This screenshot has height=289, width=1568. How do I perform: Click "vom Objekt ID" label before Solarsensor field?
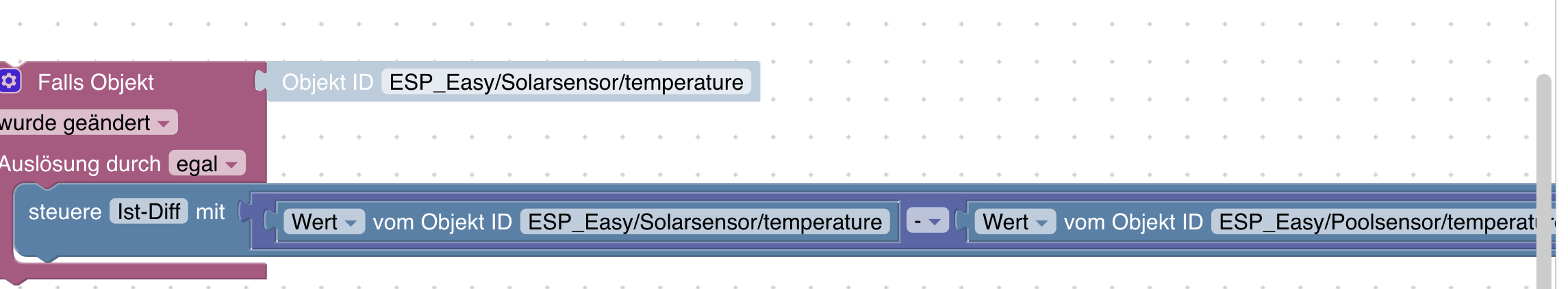pos(442,222)
